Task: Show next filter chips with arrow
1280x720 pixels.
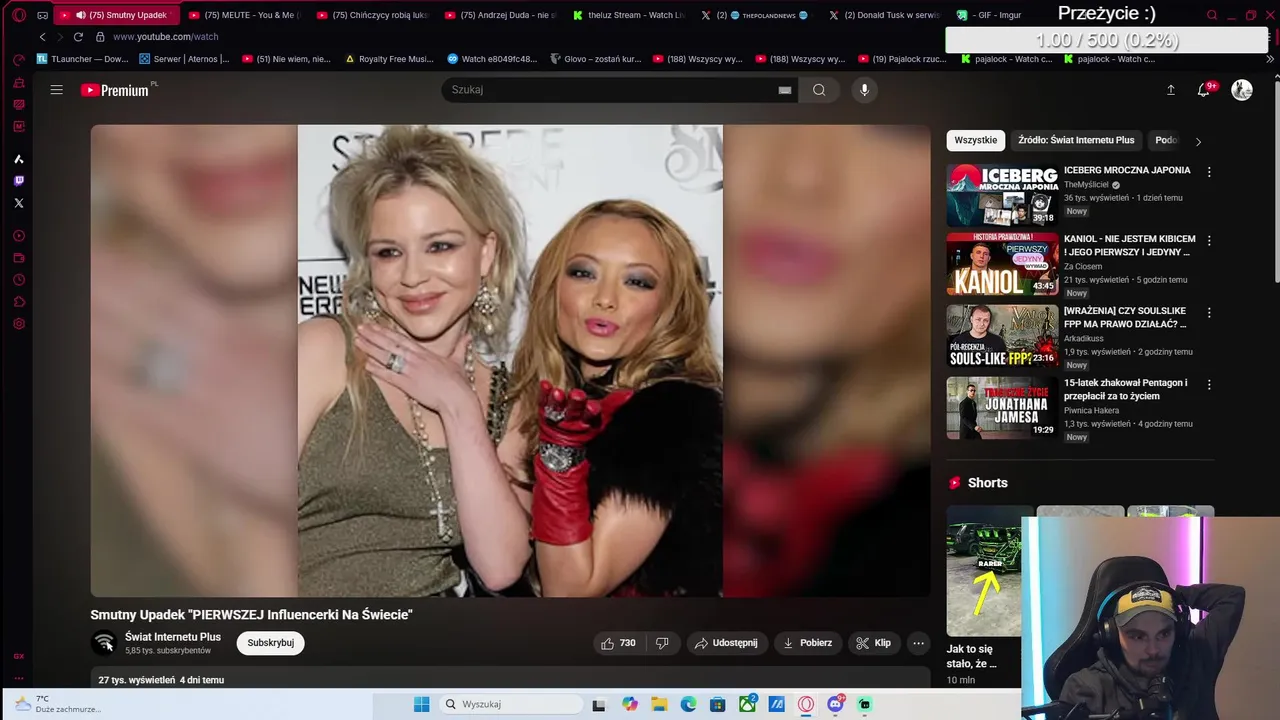Action: [1198, 141]
